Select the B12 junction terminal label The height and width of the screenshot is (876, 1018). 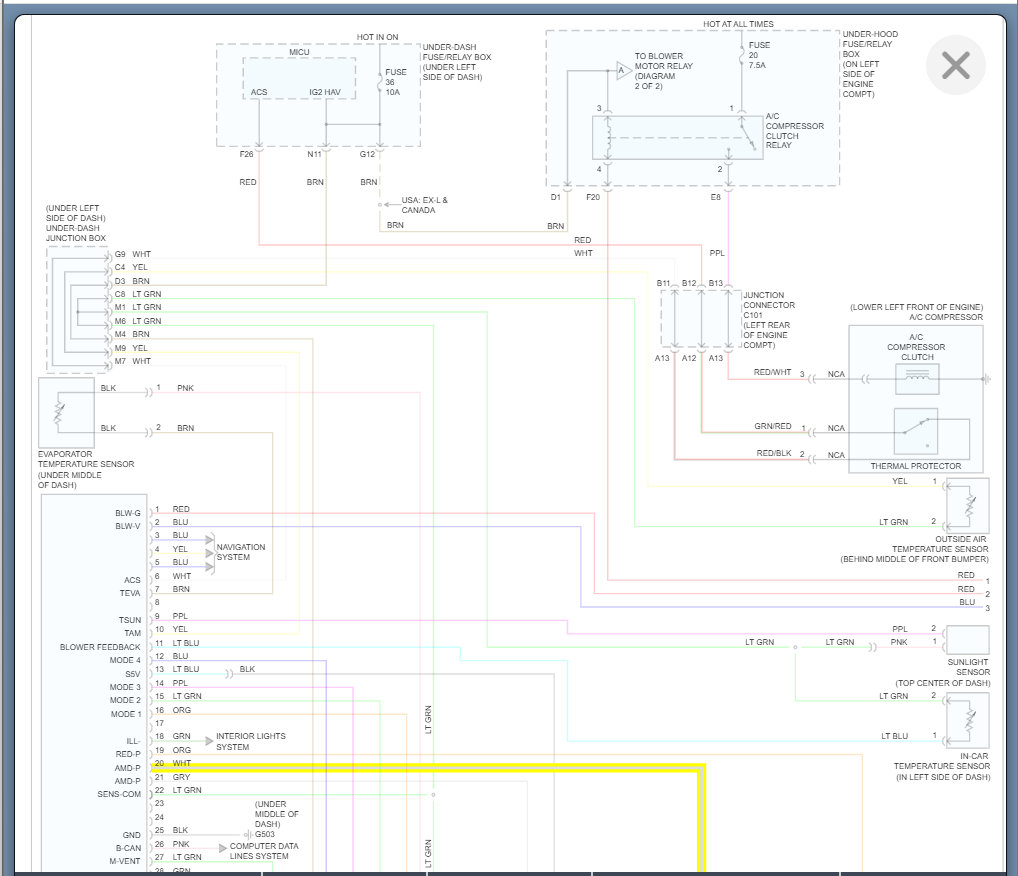tap(689, 283)
